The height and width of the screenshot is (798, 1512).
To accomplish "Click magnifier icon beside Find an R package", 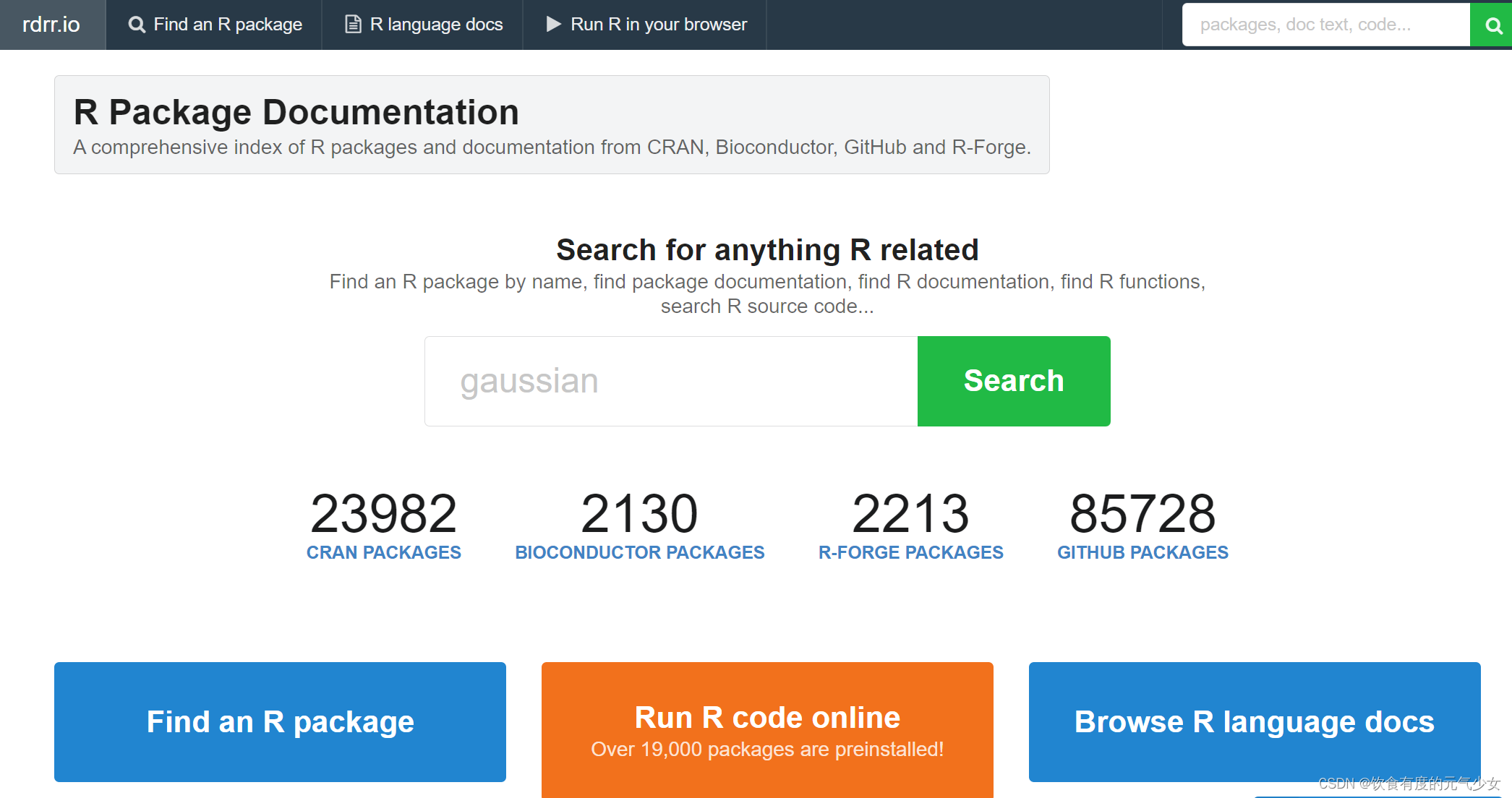I will point(136,25).
